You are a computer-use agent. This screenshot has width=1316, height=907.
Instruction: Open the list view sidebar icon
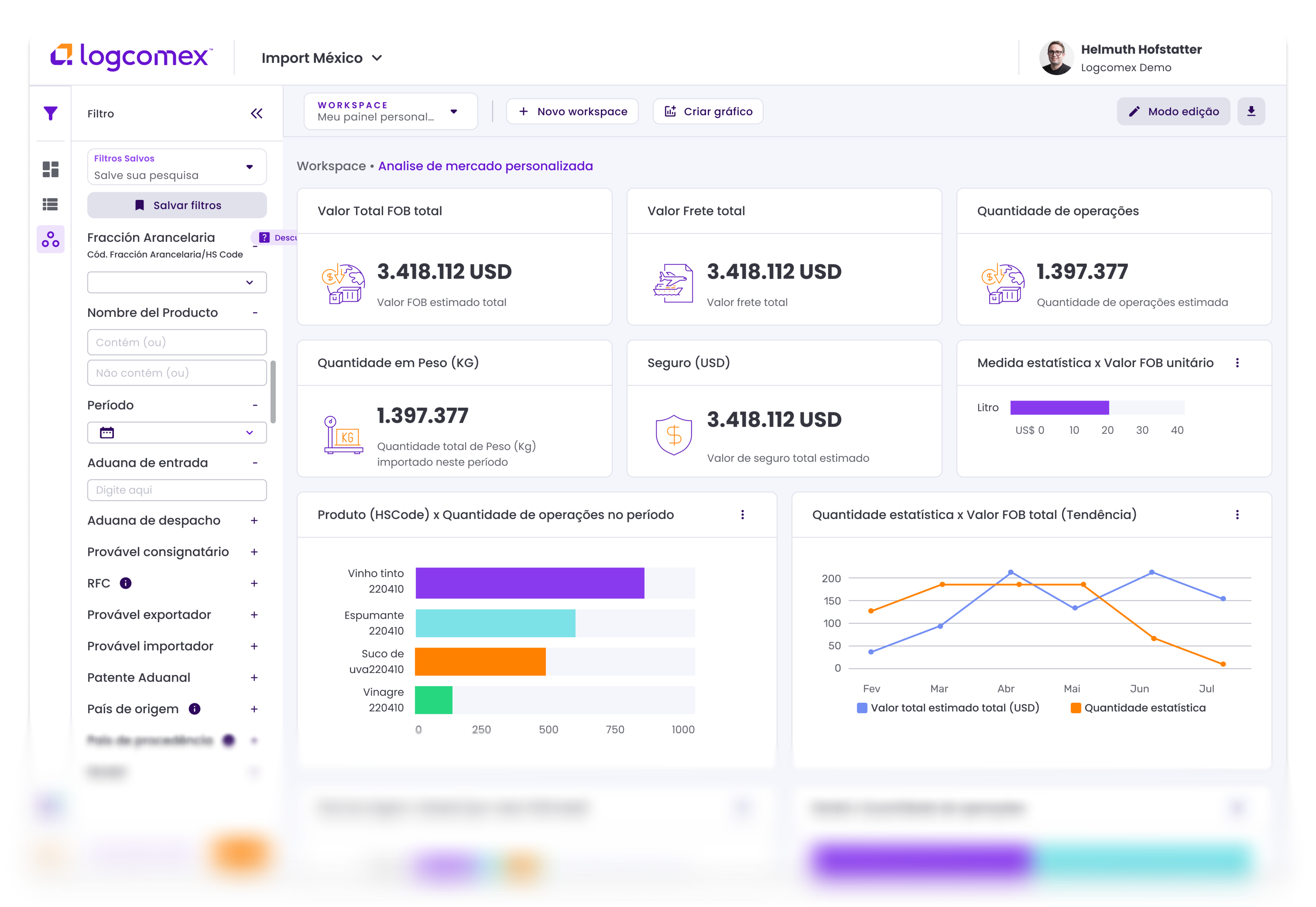tap(51, 204)
